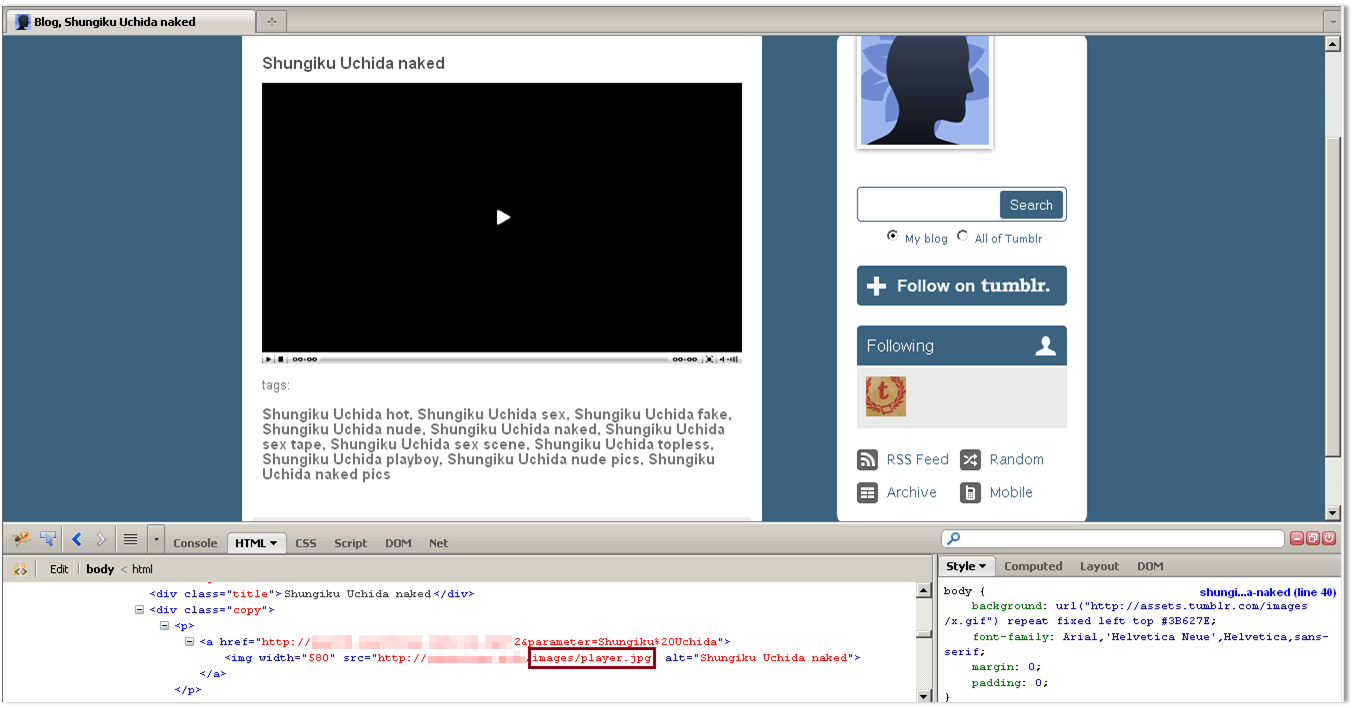
Task: Select the "My blog" radio option
Action: coord(892,237)
